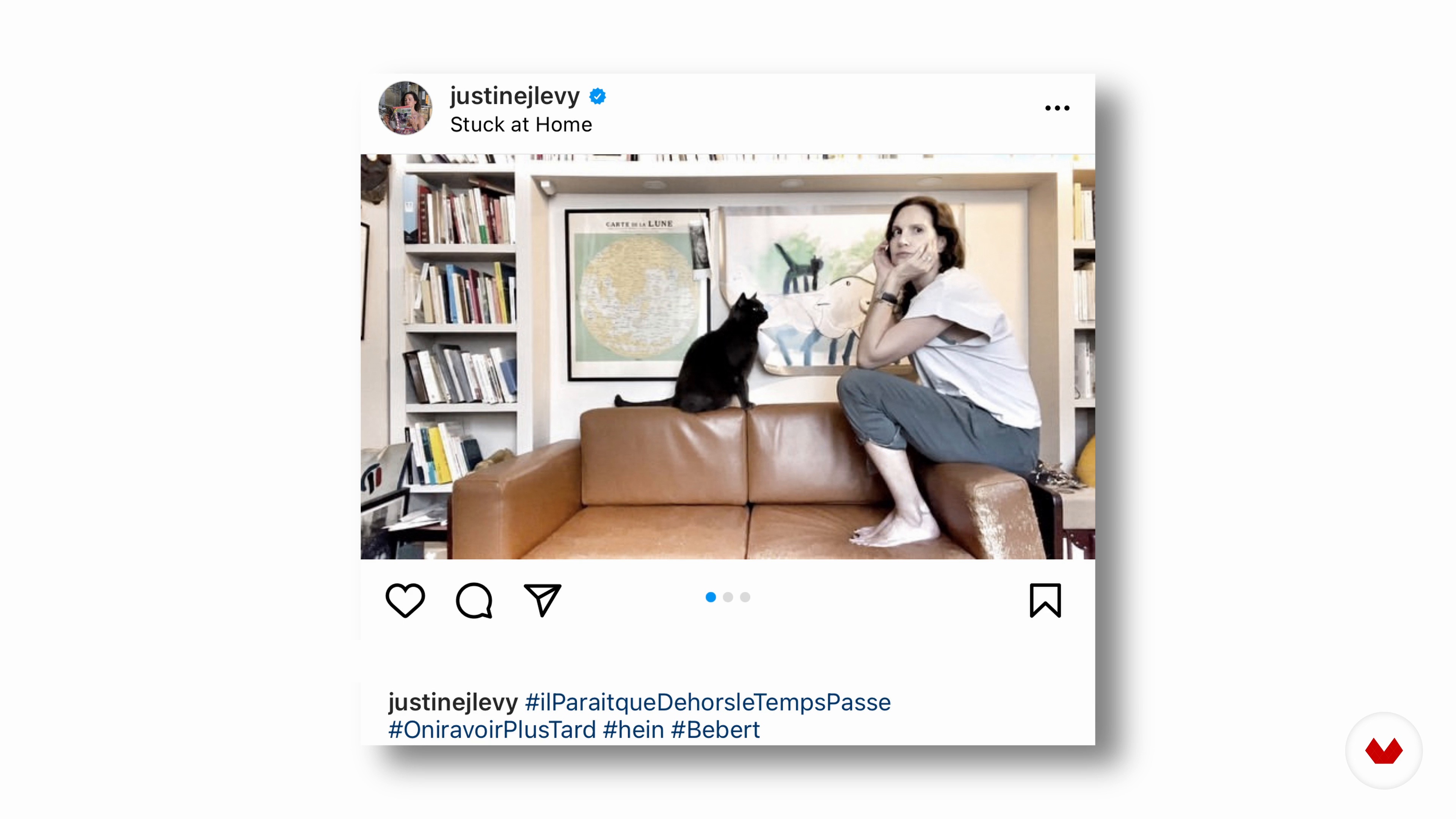
Task: Click the red logo button in the corner
Action: click(1384, 751)
